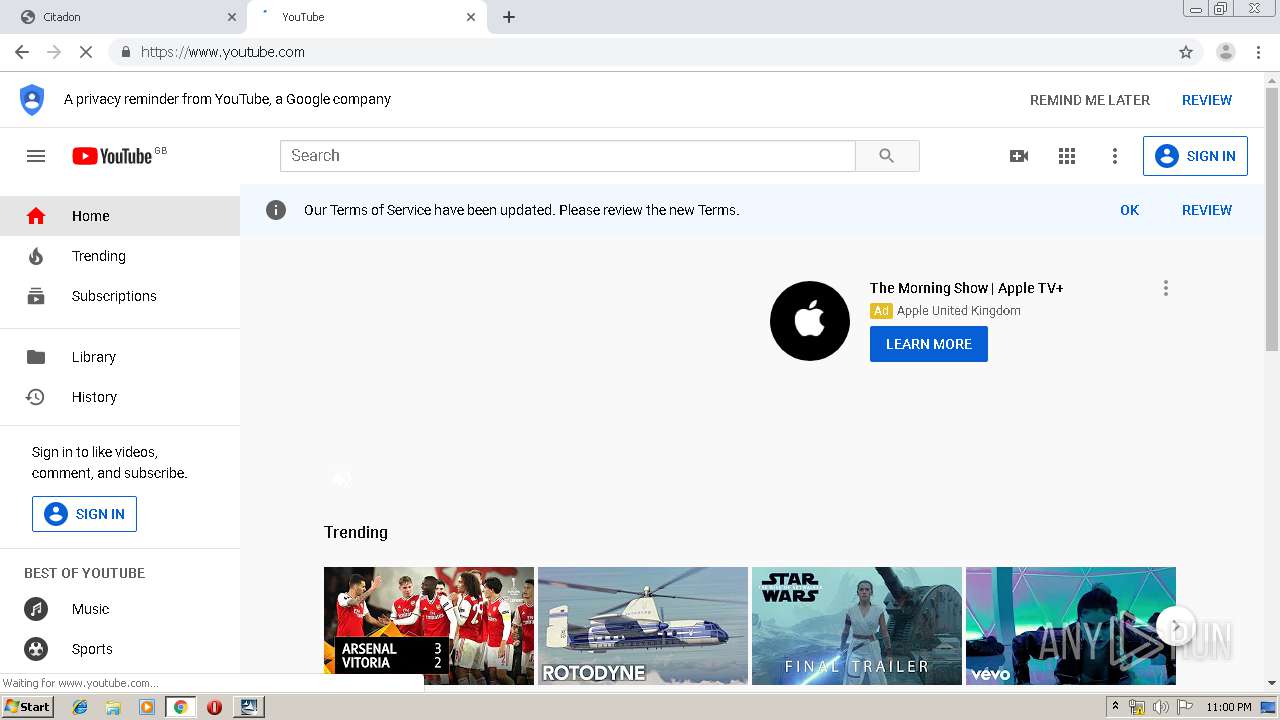Select Home in the sidebar
This screenshot has height=720, width=1280.
tap(120, 216)
